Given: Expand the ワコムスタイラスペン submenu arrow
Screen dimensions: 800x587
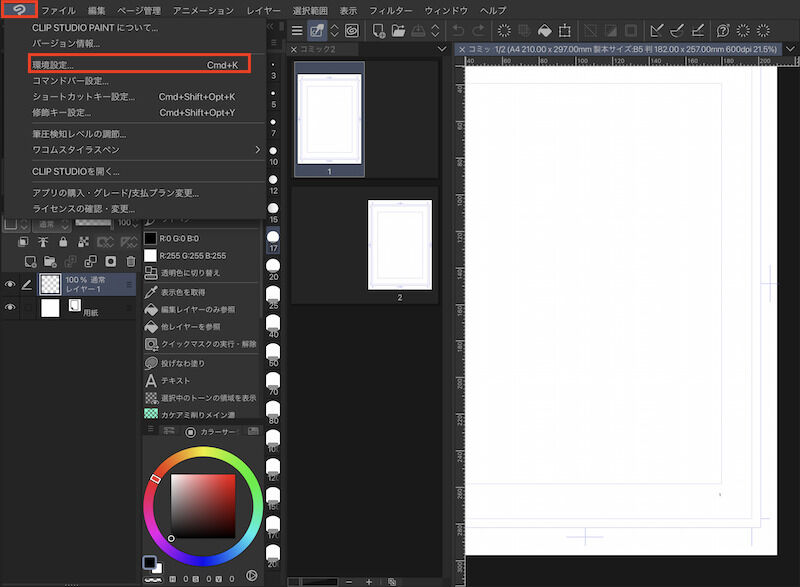Looking at the screenshot, I should pyautogui.click(x=257, y=149).
